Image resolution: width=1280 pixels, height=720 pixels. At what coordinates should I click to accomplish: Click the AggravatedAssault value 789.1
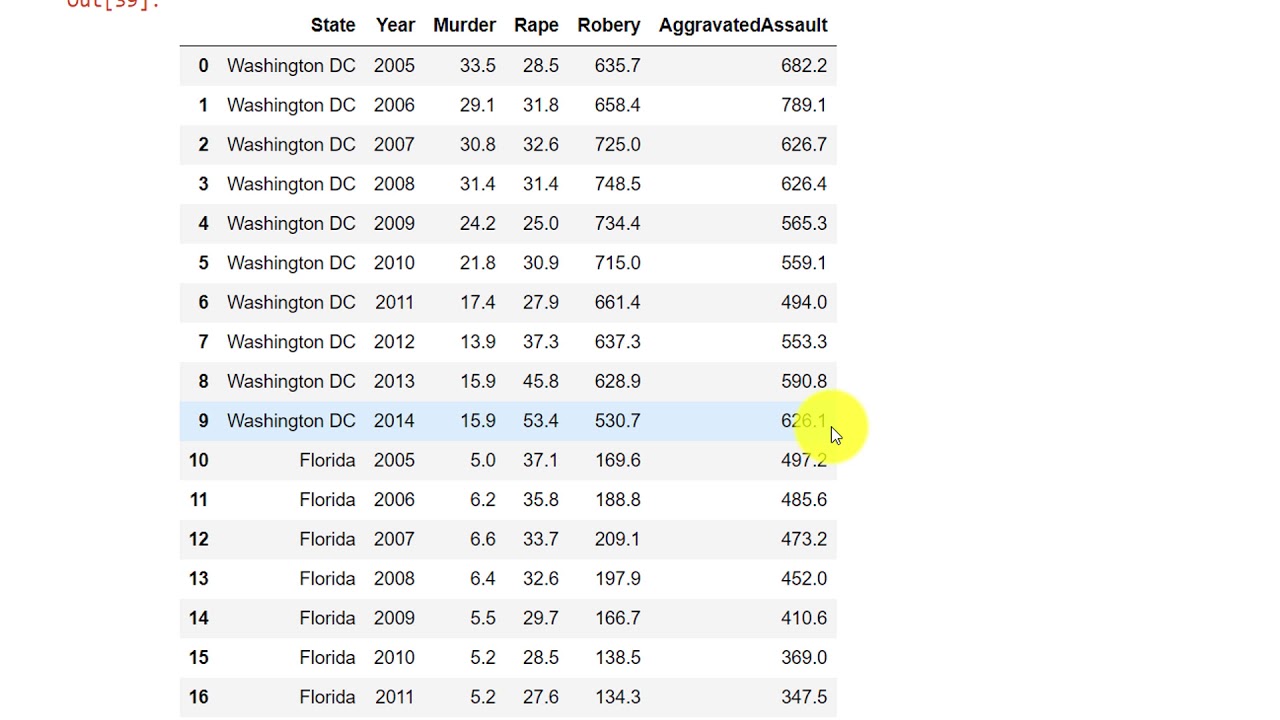803,105
